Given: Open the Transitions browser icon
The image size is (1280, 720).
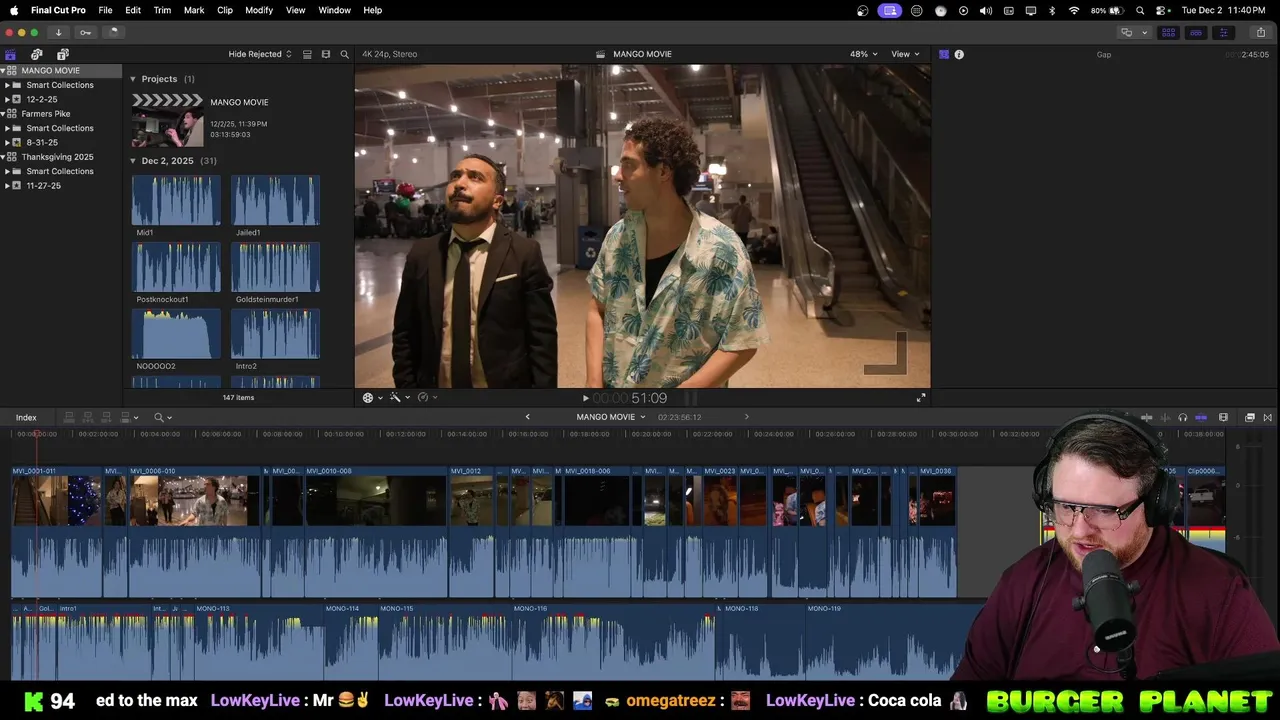Looking at the screenshot, I should [1268, 417].
